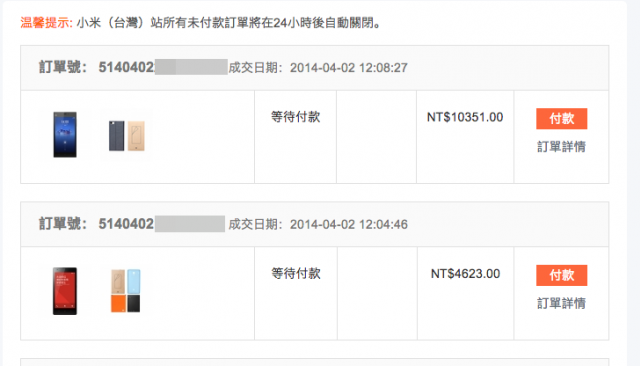Image resolution: width=640 pixels, height=366 pixels.
Task: Click the NT$10351.00 price
Action: pyautogui.click(x=465, y=118)
